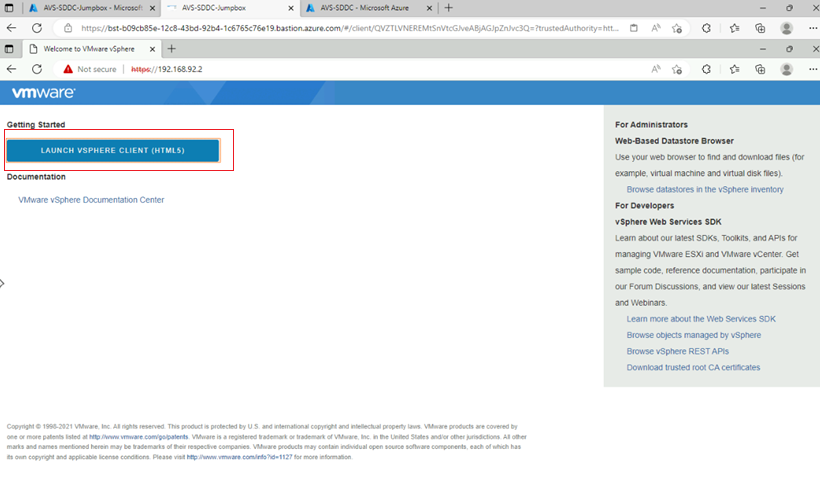Viewport: 820px width, 477px height.
Task: Open collections in outer browser toolbar
Action: tap(760, 28)
